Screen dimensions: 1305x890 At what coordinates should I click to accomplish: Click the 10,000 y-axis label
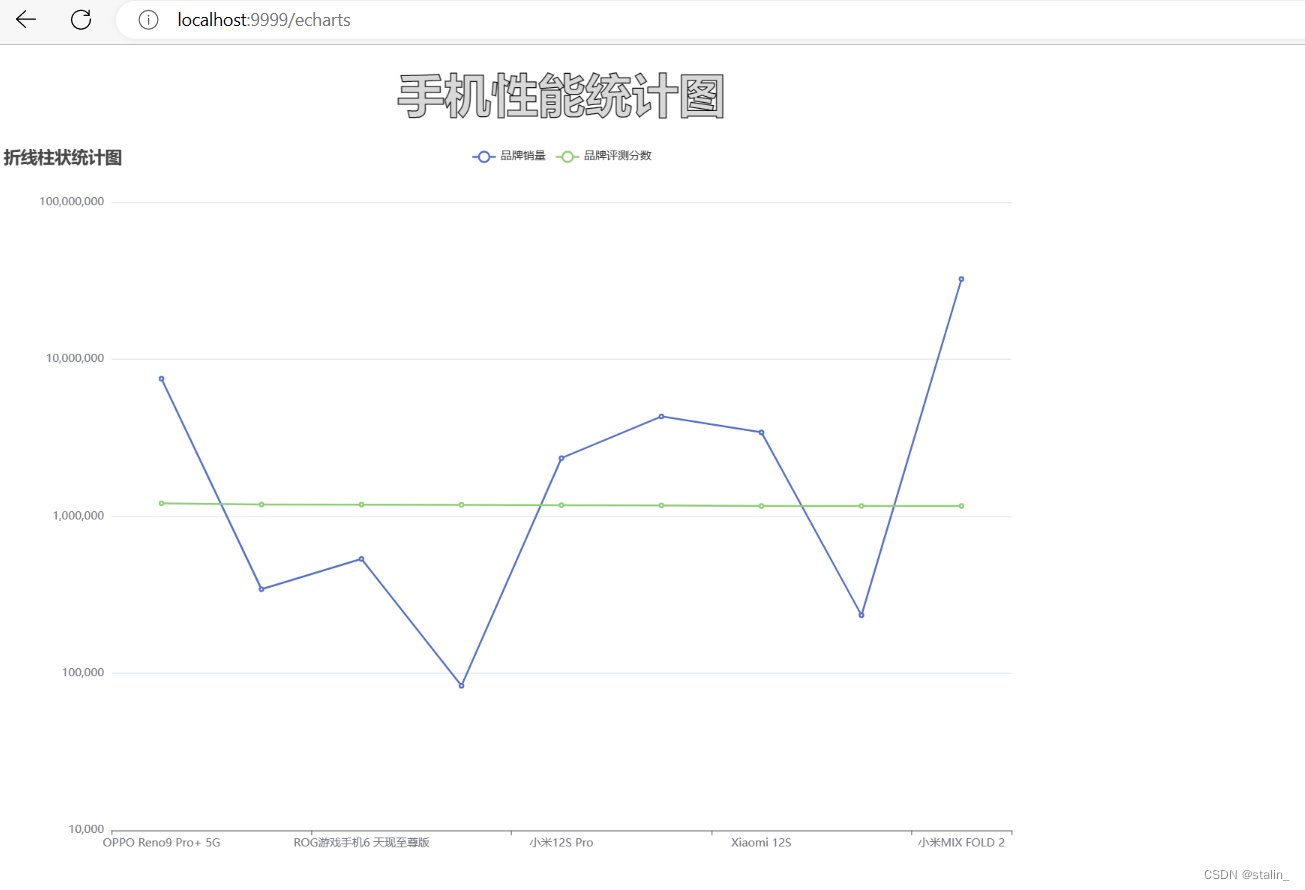[x=86, y=829]
